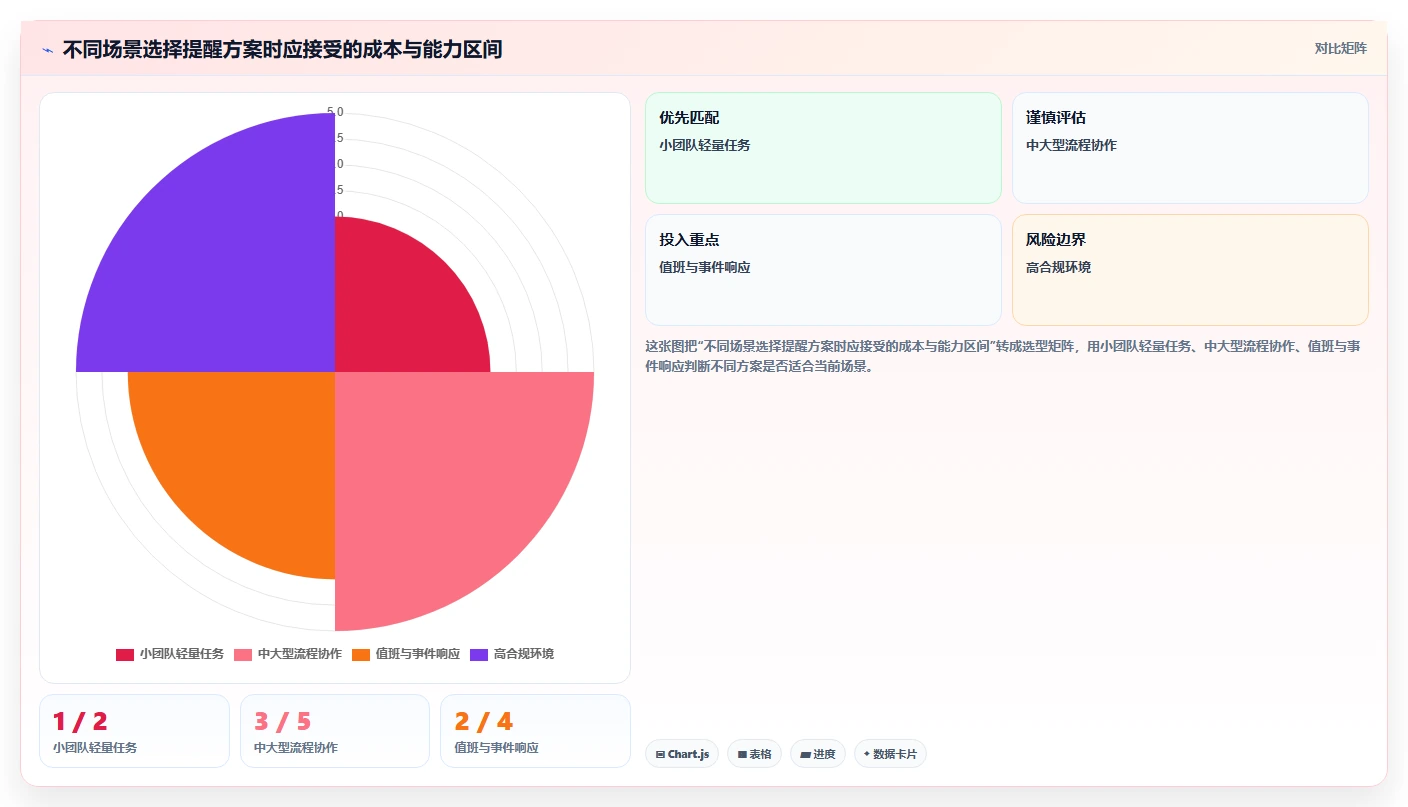
Task: Click the 中大型流程协作 text in 谨慎评估 card
Action: tap(1071, 145)
